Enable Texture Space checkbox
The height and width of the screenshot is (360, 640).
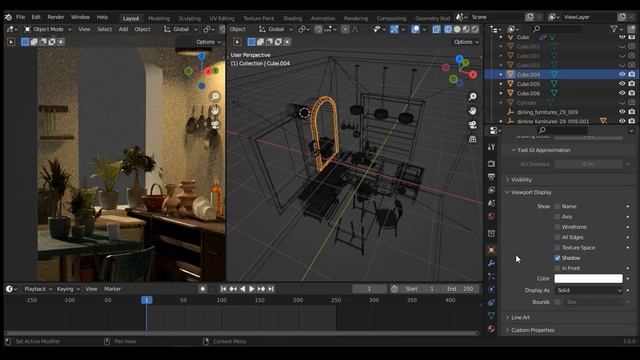[558, 248]
